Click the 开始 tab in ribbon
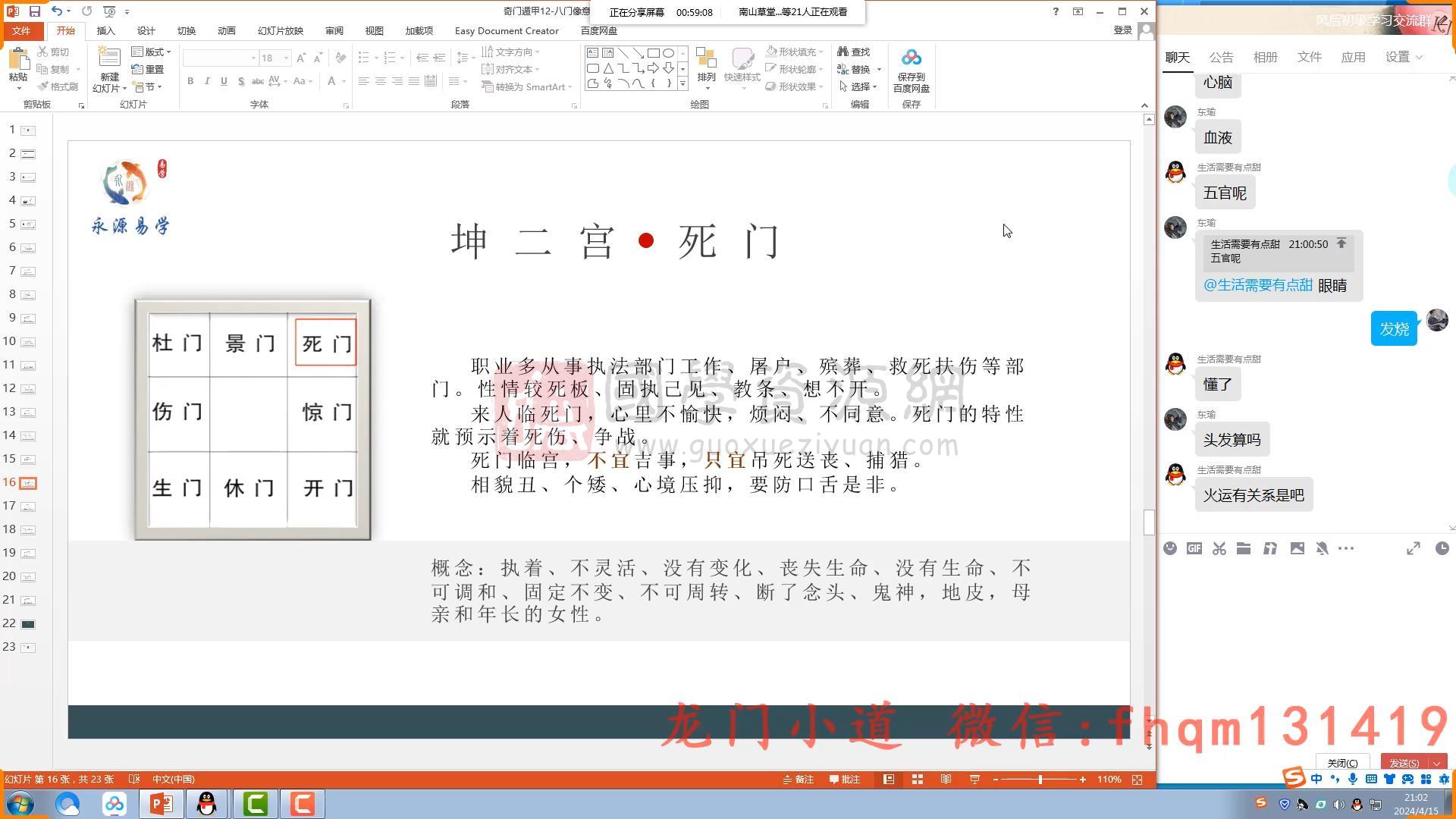Viewport: 1456px width, 819px height. point(67,30)
